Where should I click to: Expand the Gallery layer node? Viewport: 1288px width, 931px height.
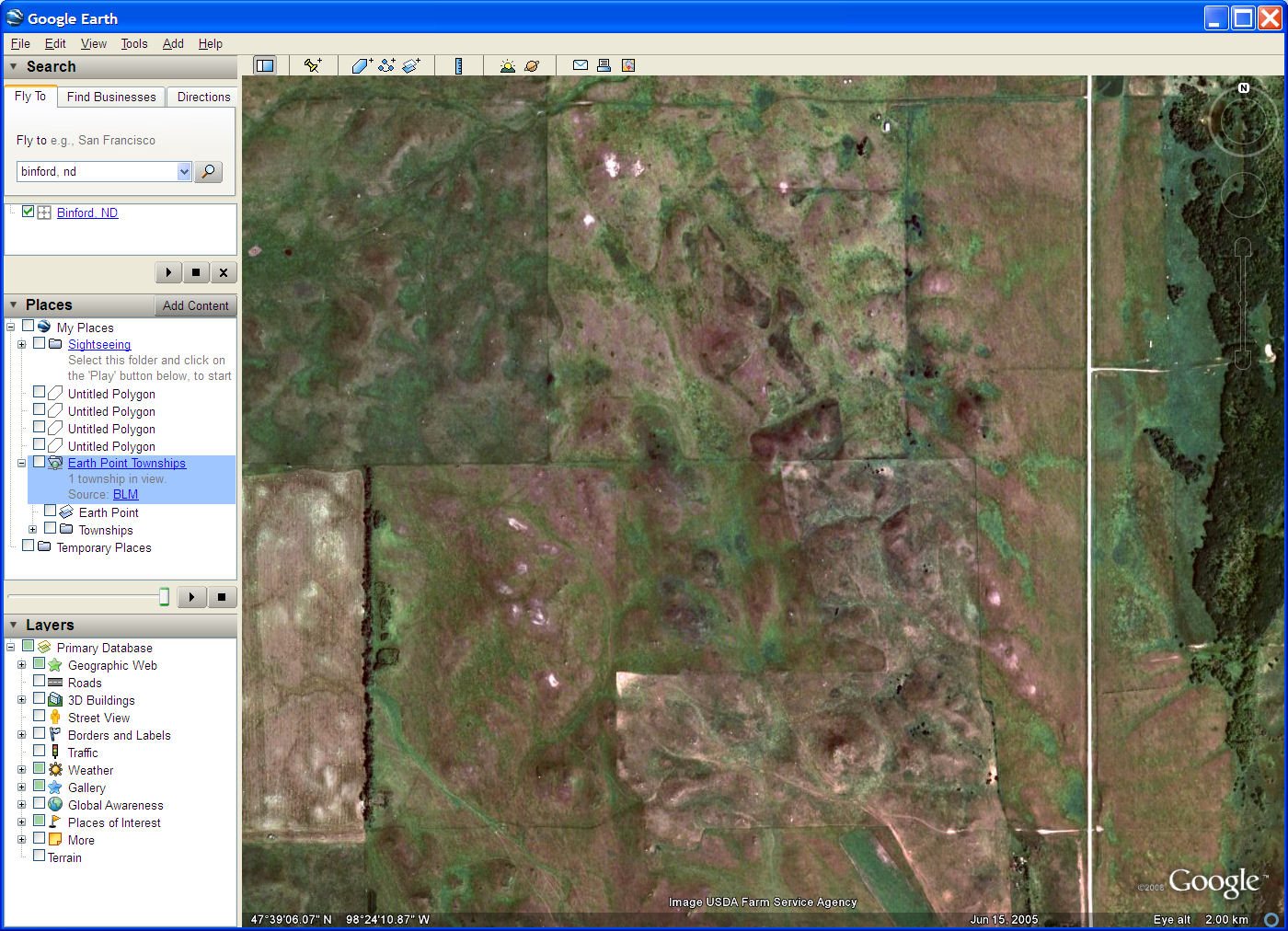click(x=22, y=787)
